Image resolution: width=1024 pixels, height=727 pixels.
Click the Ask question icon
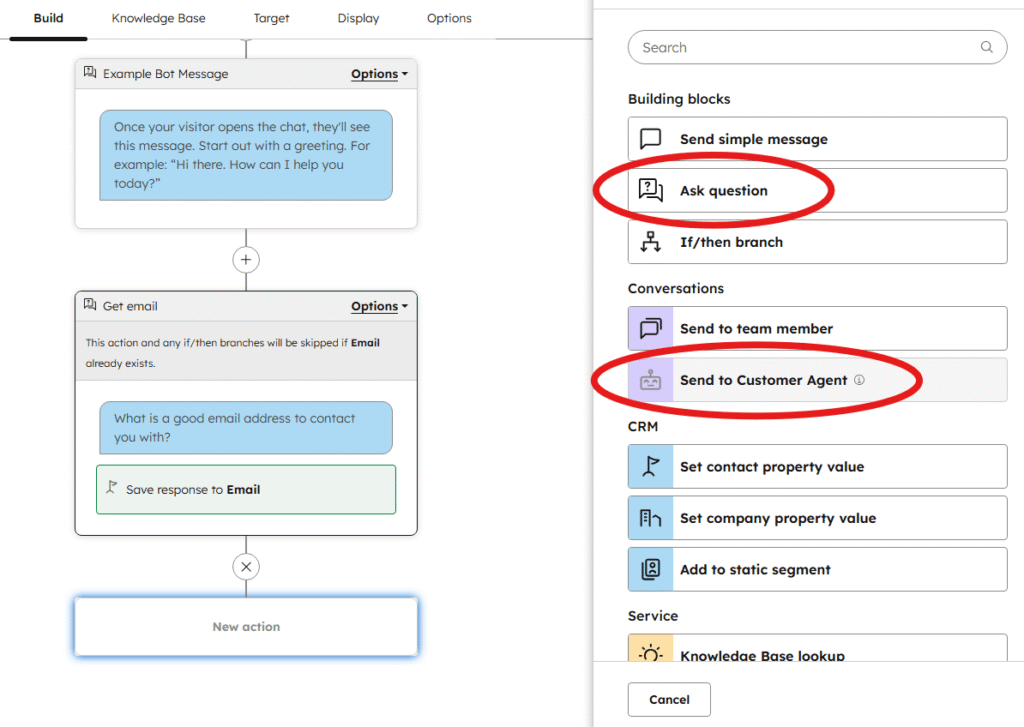651,190
